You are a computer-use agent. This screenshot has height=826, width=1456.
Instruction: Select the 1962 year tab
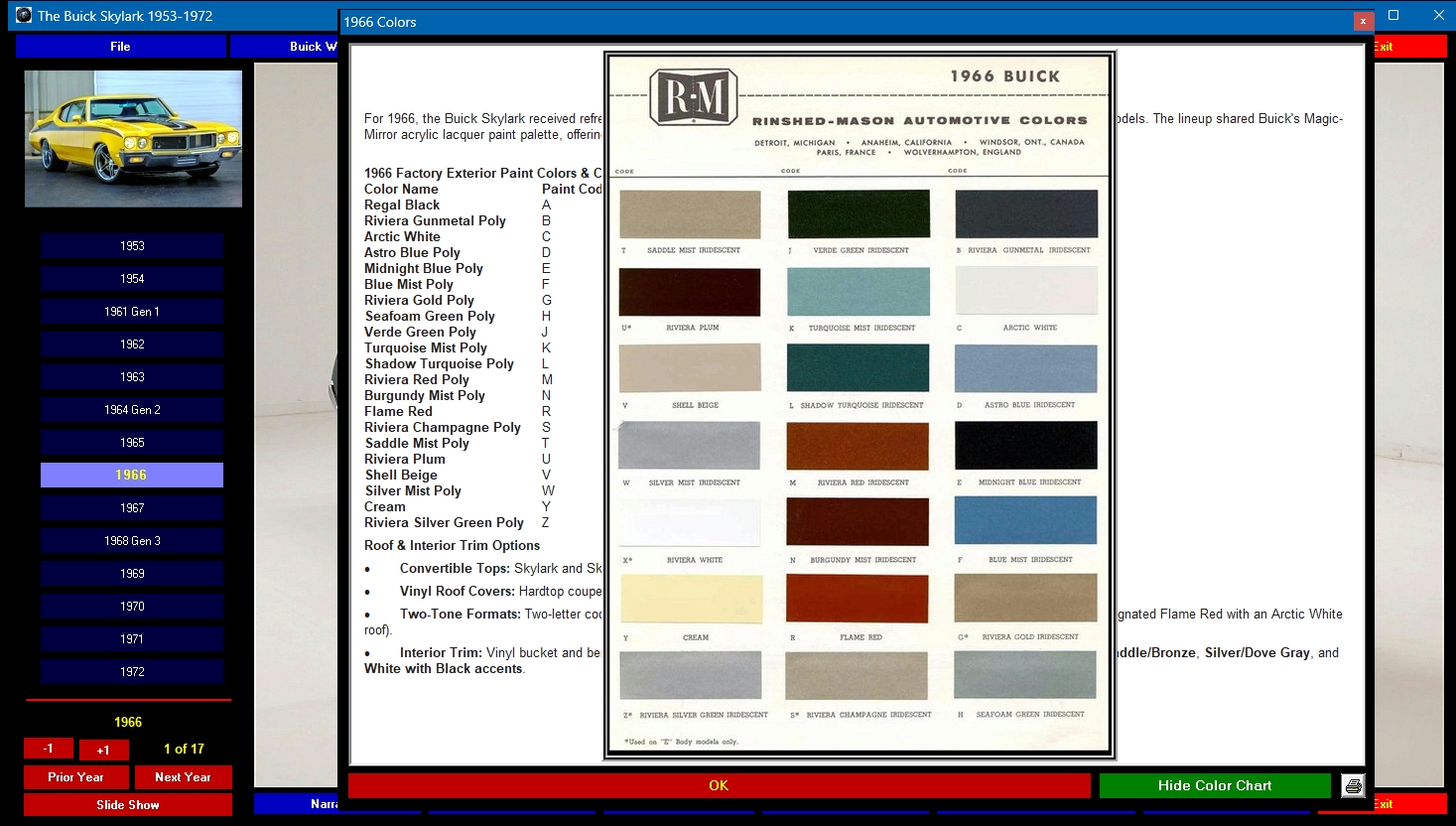[x=132, y=344]
